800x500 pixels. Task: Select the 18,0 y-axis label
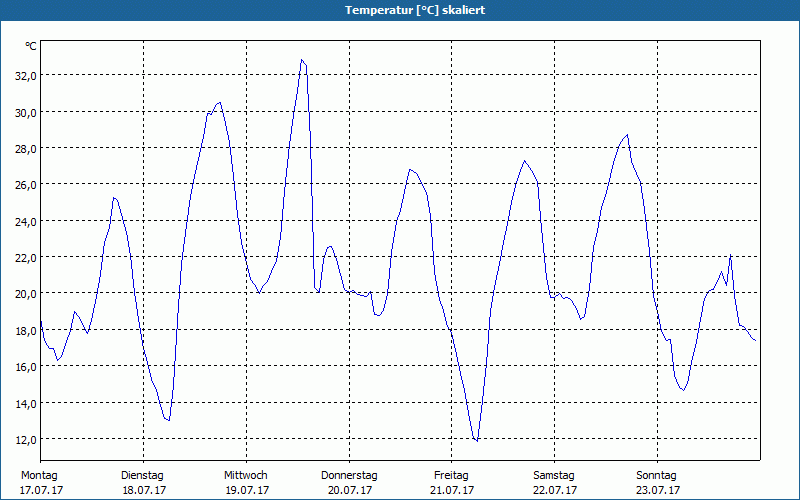click(25, 330)
